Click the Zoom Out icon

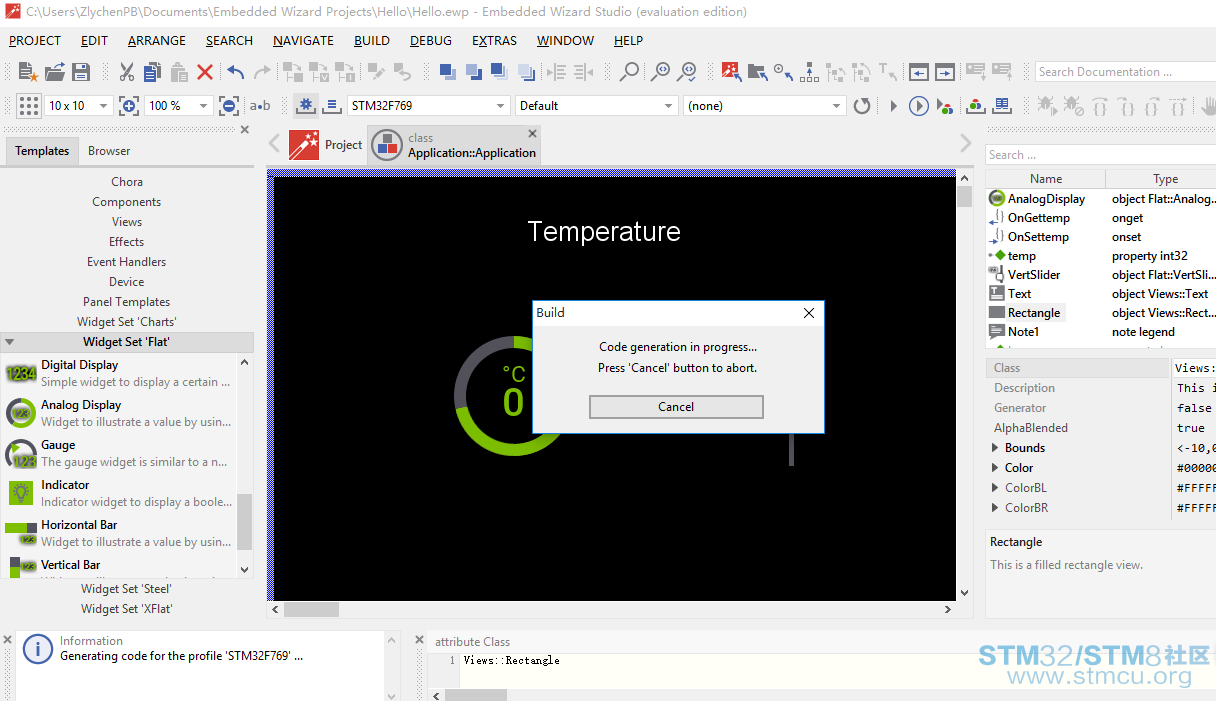(x=229, y=106)
